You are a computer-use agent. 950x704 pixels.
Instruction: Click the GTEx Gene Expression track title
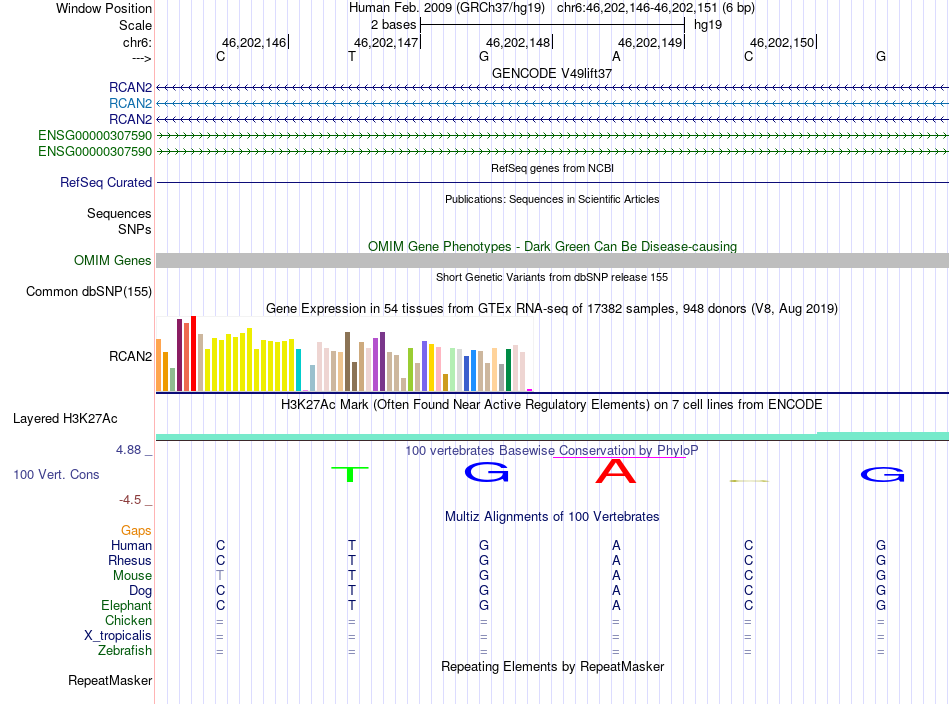tap(552, 308)
